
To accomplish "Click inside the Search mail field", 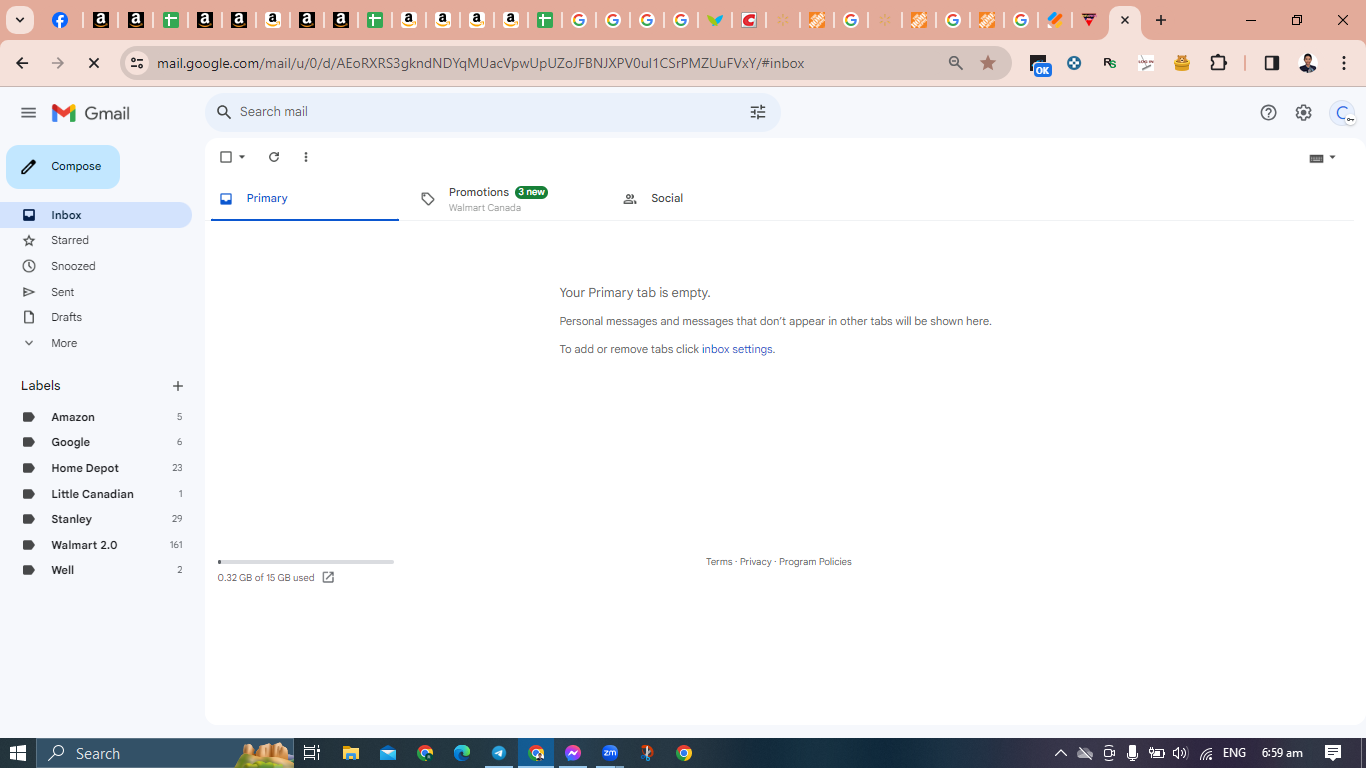I will tap(490, 112).
